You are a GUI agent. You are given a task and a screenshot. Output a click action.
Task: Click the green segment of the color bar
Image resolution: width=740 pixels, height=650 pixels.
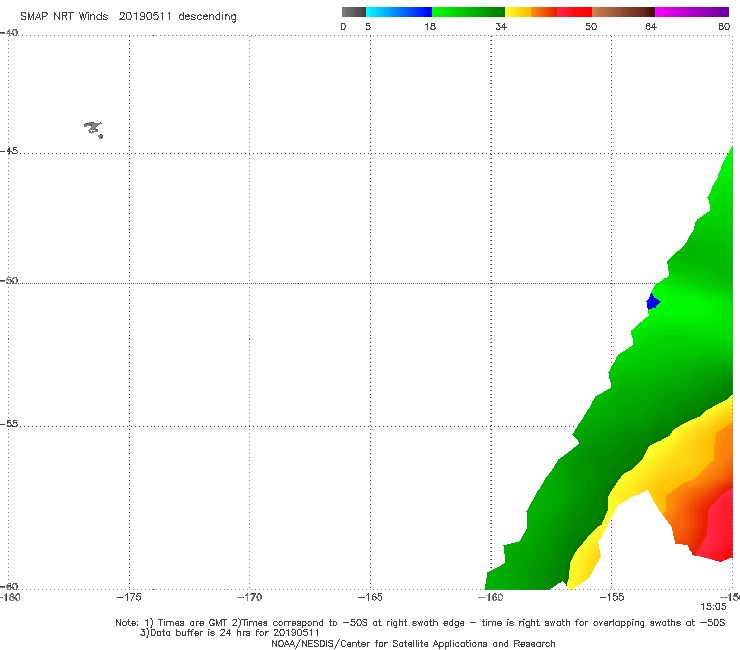[469, 12]
